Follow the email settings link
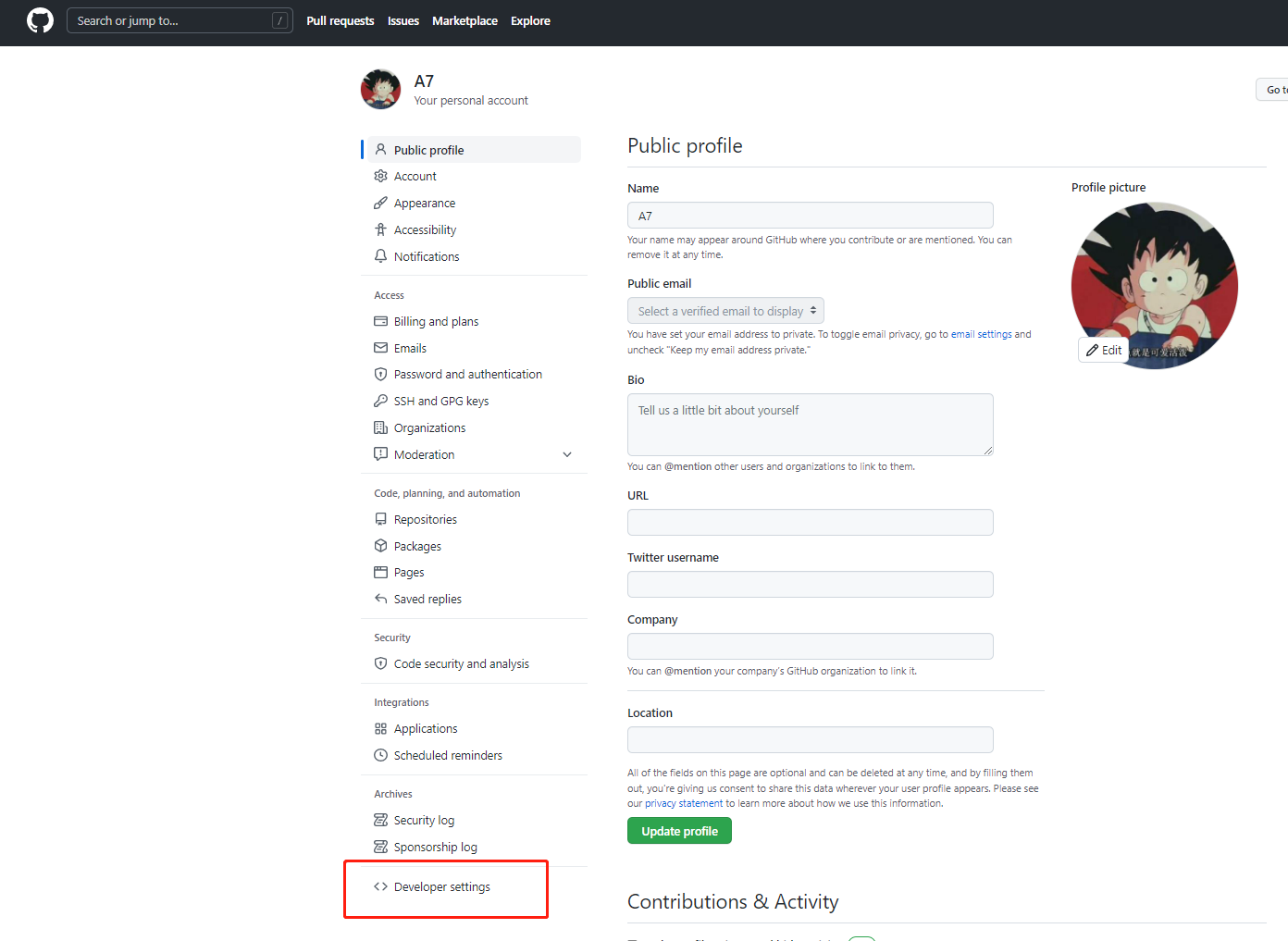The image size is (1288, 941). tap(981, 334)
